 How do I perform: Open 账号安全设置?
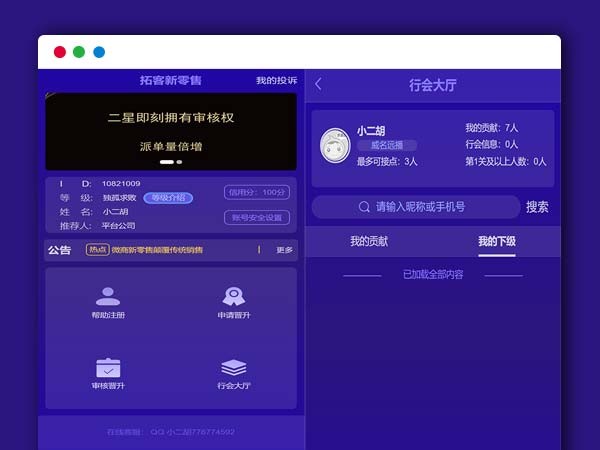258,217
